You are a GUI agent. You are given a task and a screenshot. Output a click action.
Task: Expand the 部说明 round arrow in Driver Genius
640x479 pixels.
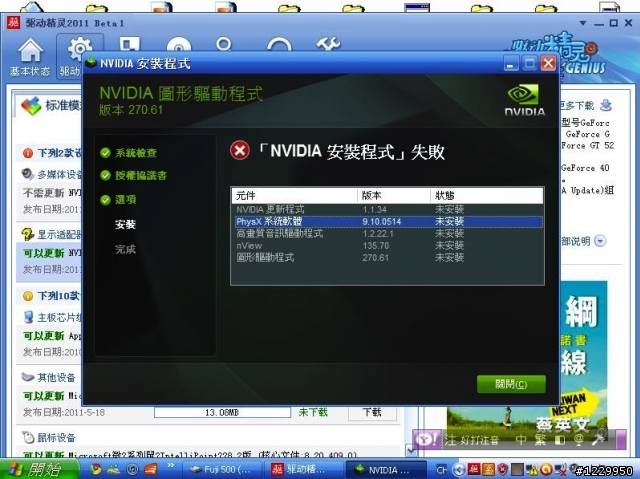click(x=600, y=241)
